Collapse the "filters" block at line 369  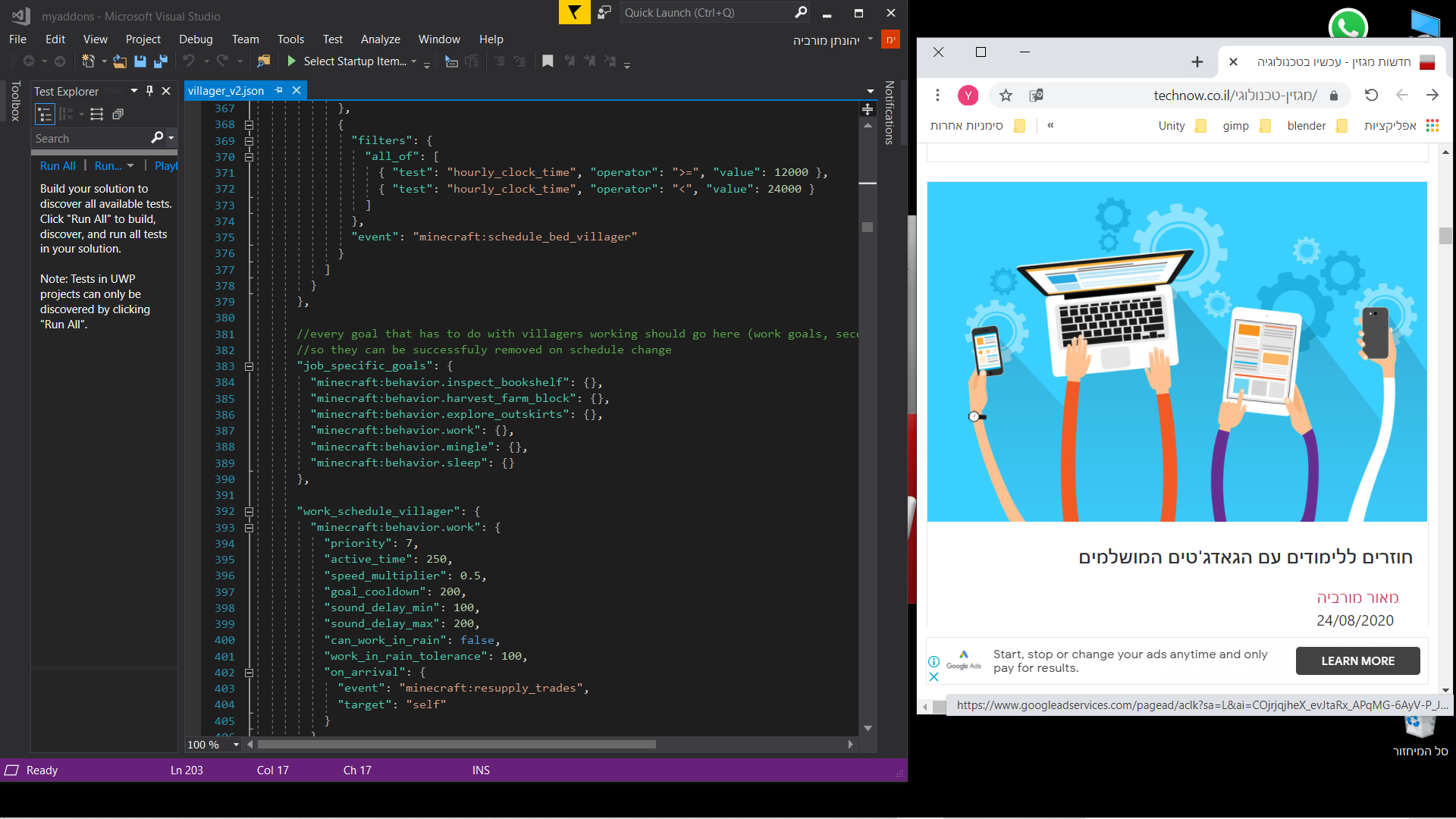coord(249,141)
